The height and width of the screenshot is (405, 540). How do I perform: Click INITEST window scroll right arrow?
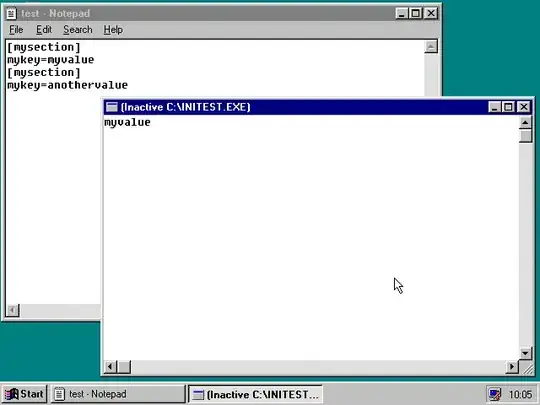click(x=512, y=367)
